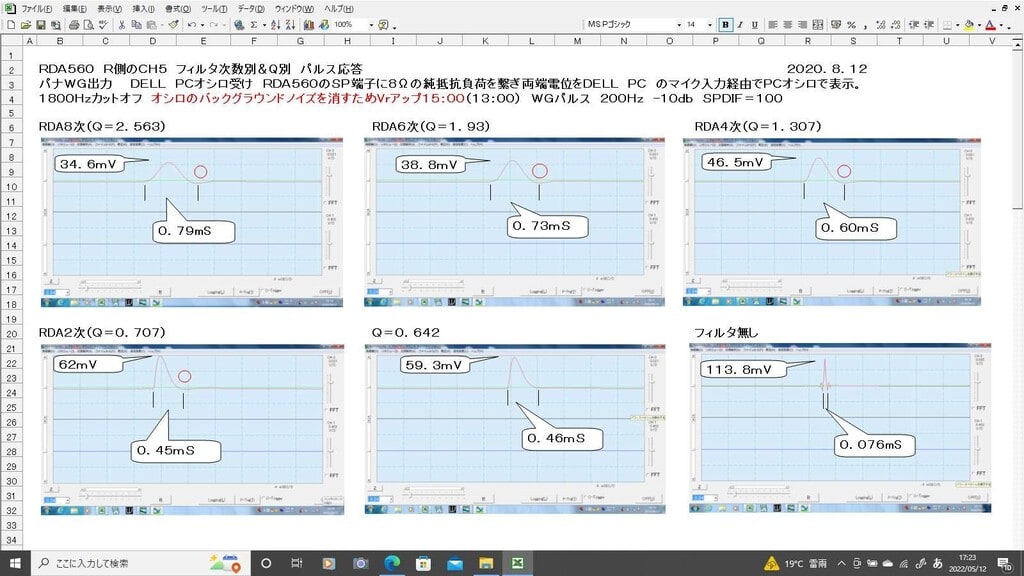
Task: Merge and center the selected cells
Action: (x=818, y=25)
